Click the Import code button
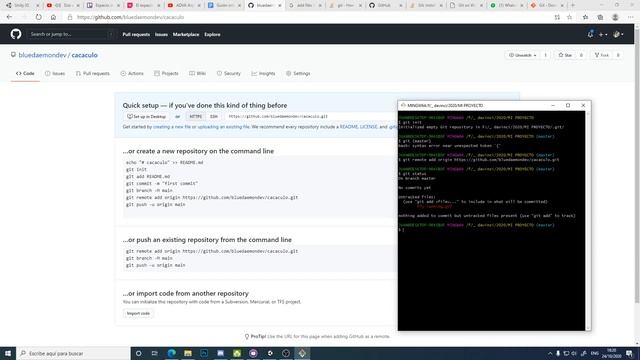Screen dimensions: 640x360 pyautogui.click(x=138, y=313)
